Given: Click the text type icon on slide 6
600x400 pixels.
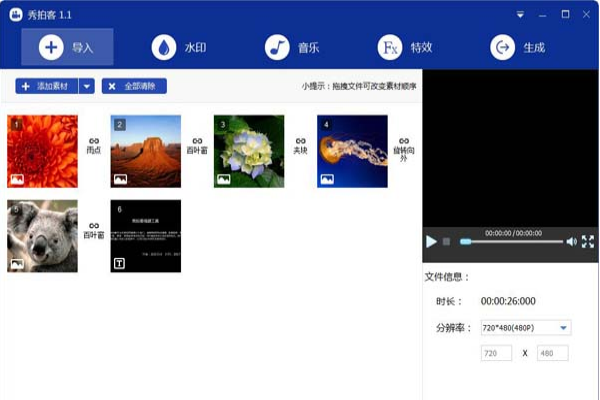Looking at the screenshot, I should tap(119, 263).
